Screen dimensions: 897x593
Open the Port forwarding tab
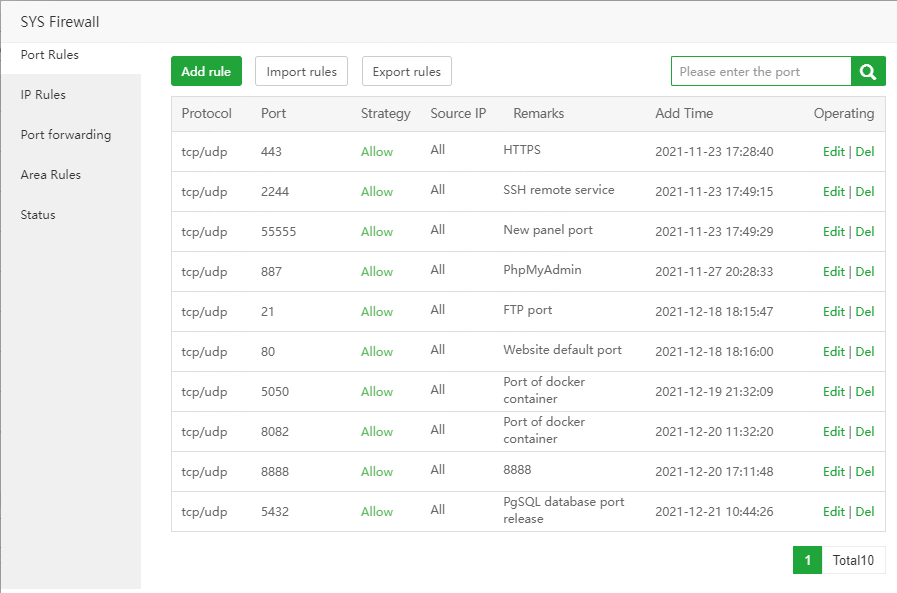(x=66, y=135)
